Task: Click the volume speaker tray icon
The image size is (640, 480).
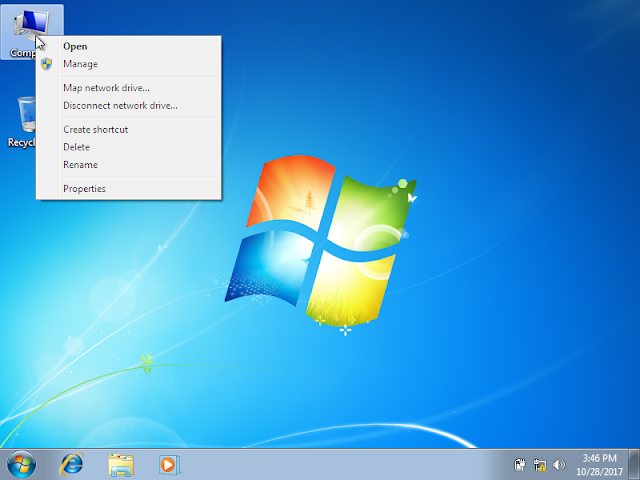Action: [559, 464]
